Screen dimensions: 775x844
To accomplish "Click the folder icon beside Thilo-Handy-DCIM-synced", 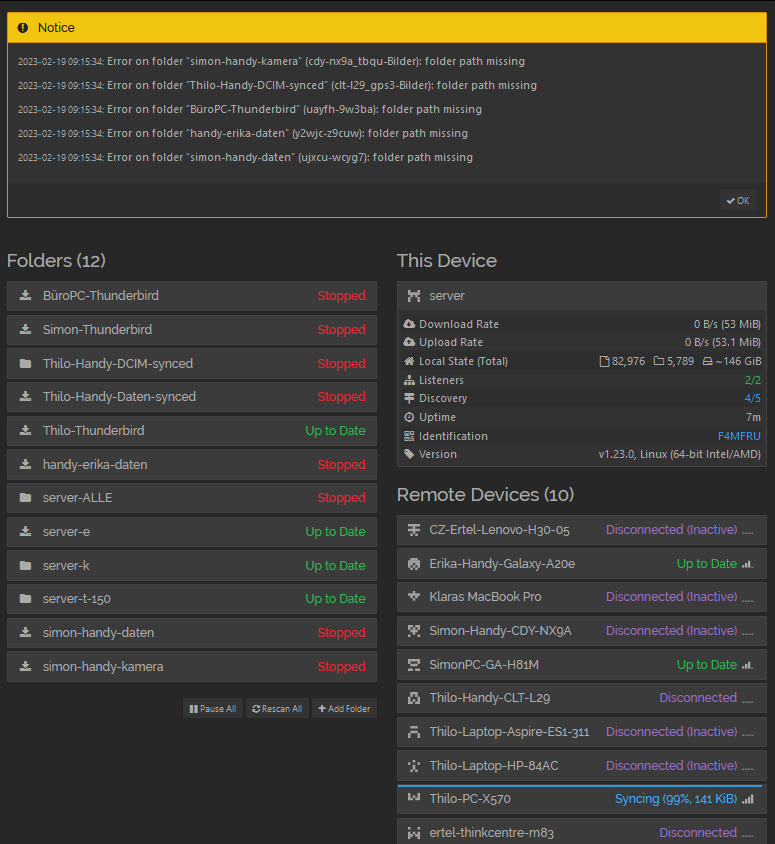I will click(25, 364).
